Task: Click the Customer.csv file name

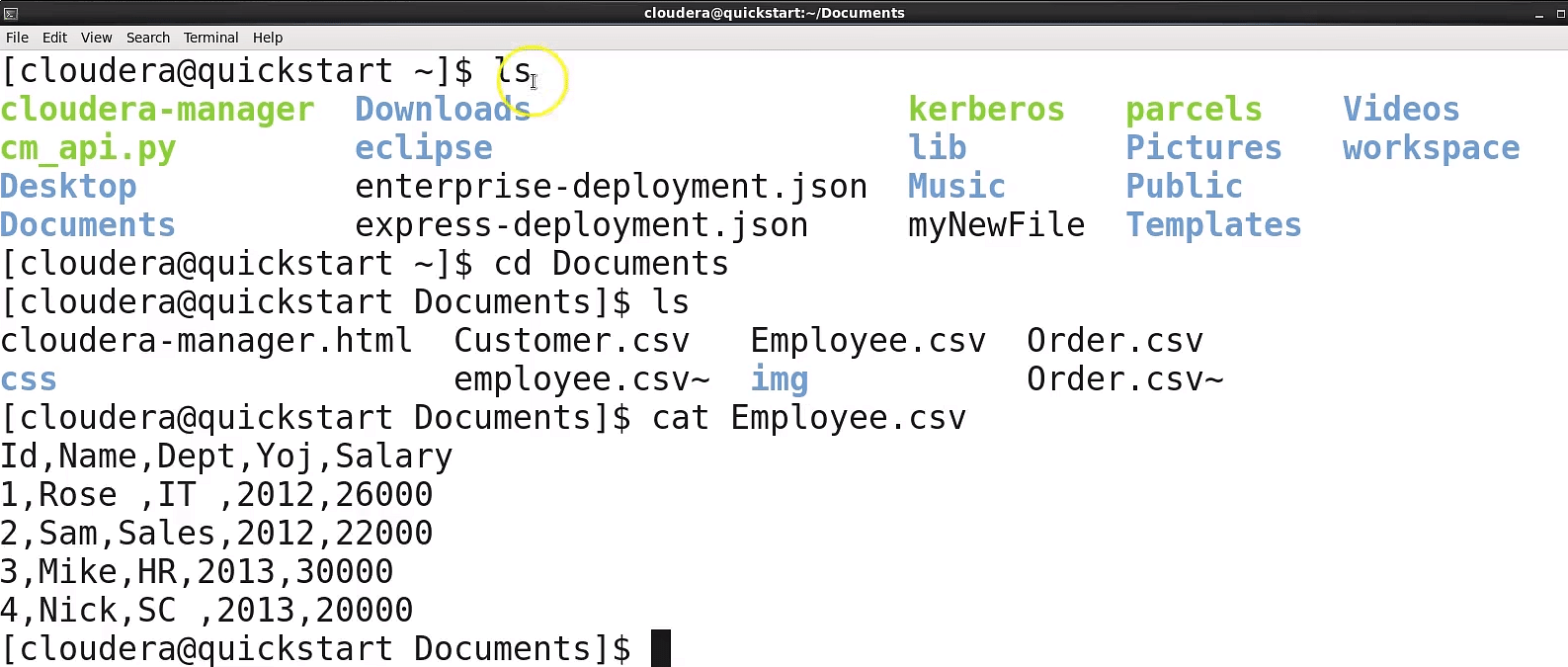Action: click(x=571, y=341)
